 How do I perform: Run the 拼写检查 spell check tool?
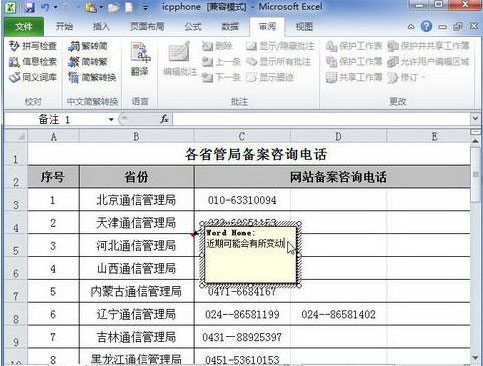tap(33, 46)
